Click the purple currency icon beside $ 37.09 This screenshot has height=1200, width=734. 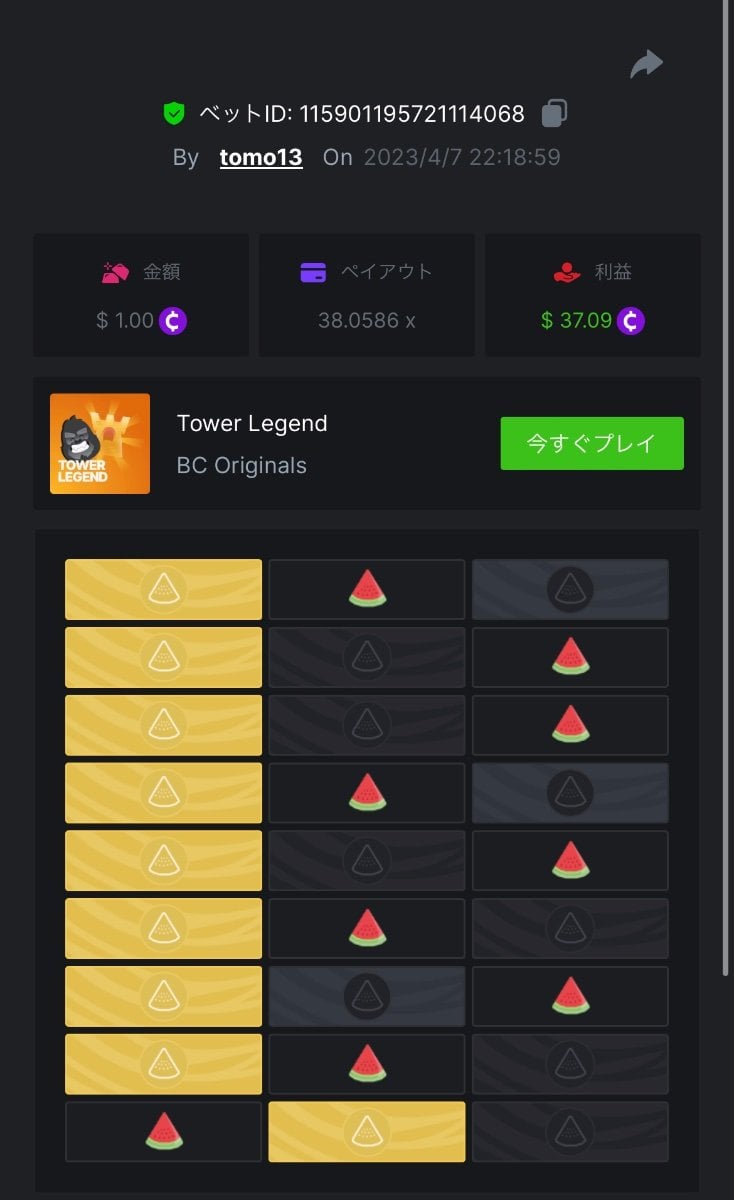[630, 321]
